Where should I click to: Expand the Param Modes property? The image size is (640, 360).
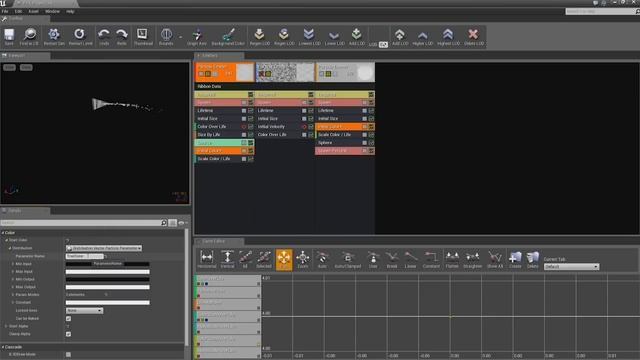tap(13, 295)
